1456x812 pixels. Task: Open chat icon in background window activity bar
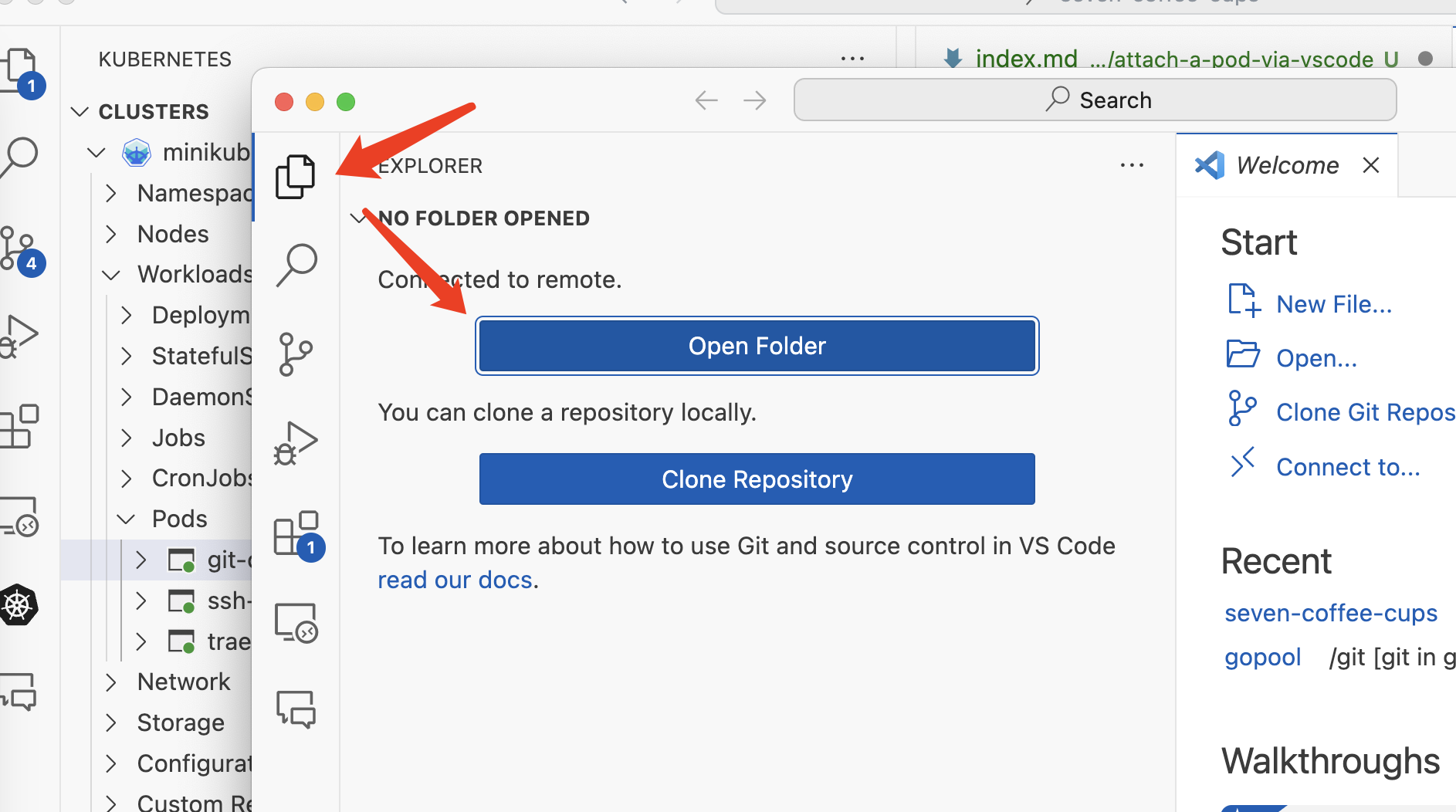pos(19,691)
